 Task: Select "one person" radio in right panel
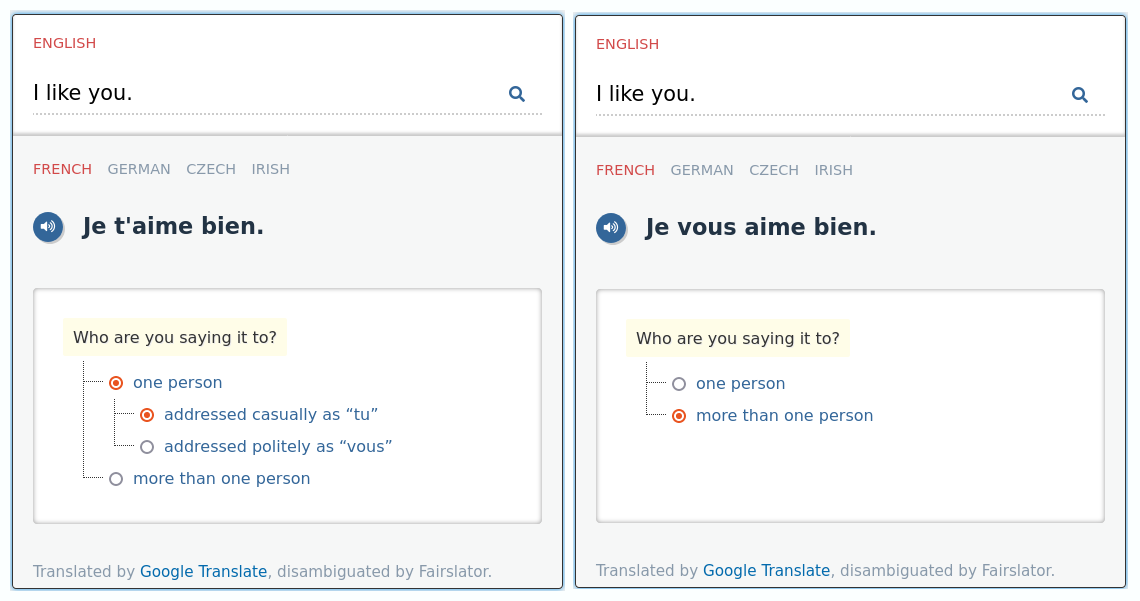point(679,384)
